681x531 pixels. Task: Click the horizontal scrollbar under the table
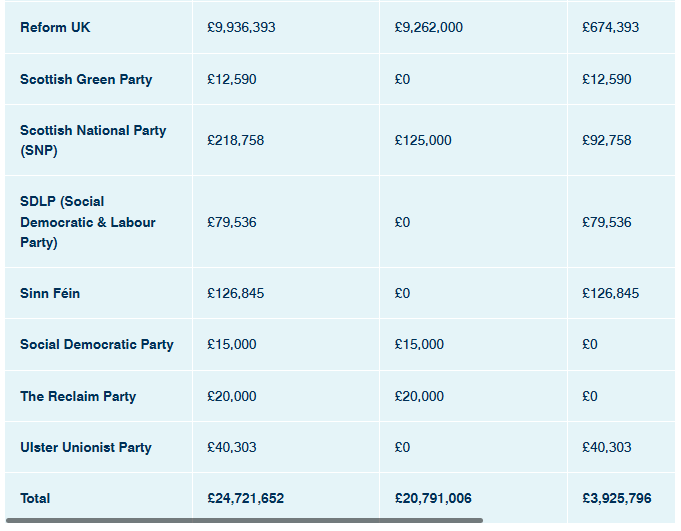click(x=245, y=520)
